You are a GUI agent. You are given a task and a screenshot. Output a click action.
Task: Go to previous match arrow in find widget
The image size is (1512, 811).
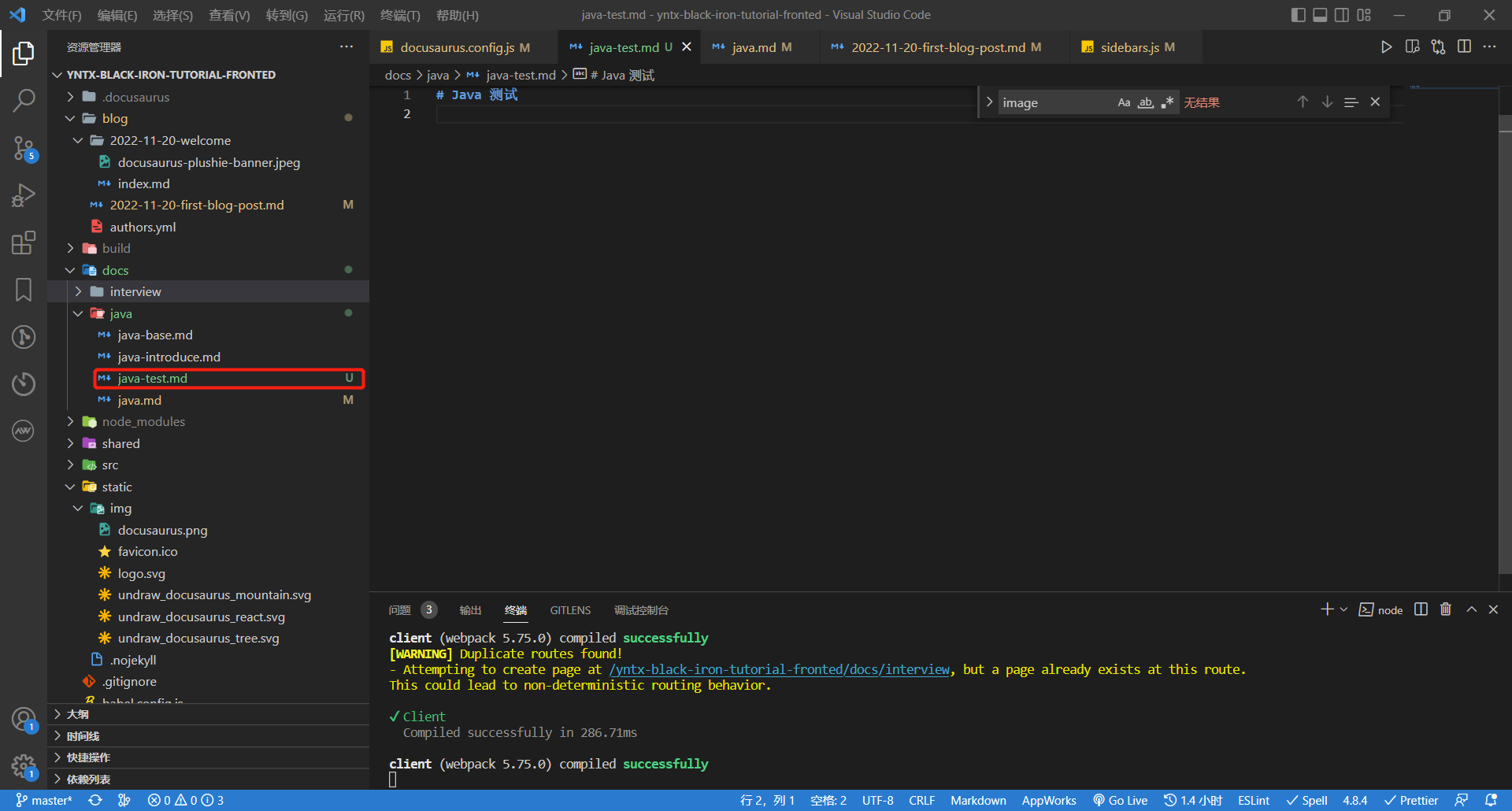click(1303, 102)
